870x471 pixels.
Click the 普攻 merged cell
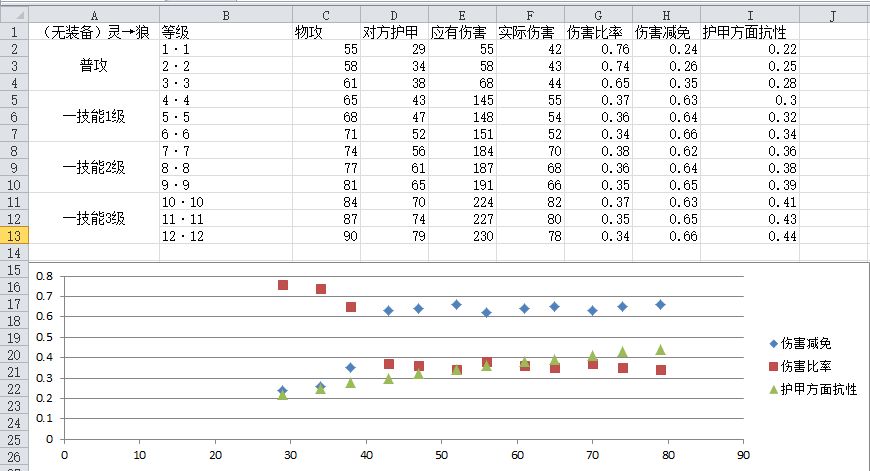tap(94, 65)
